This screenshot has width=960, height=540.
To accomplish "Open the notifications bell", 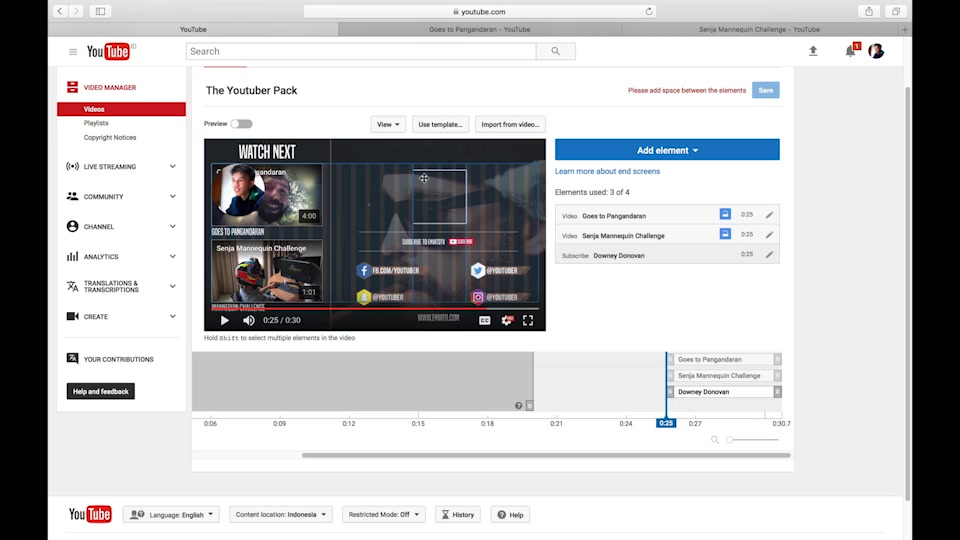I will (x=850, y=51).
